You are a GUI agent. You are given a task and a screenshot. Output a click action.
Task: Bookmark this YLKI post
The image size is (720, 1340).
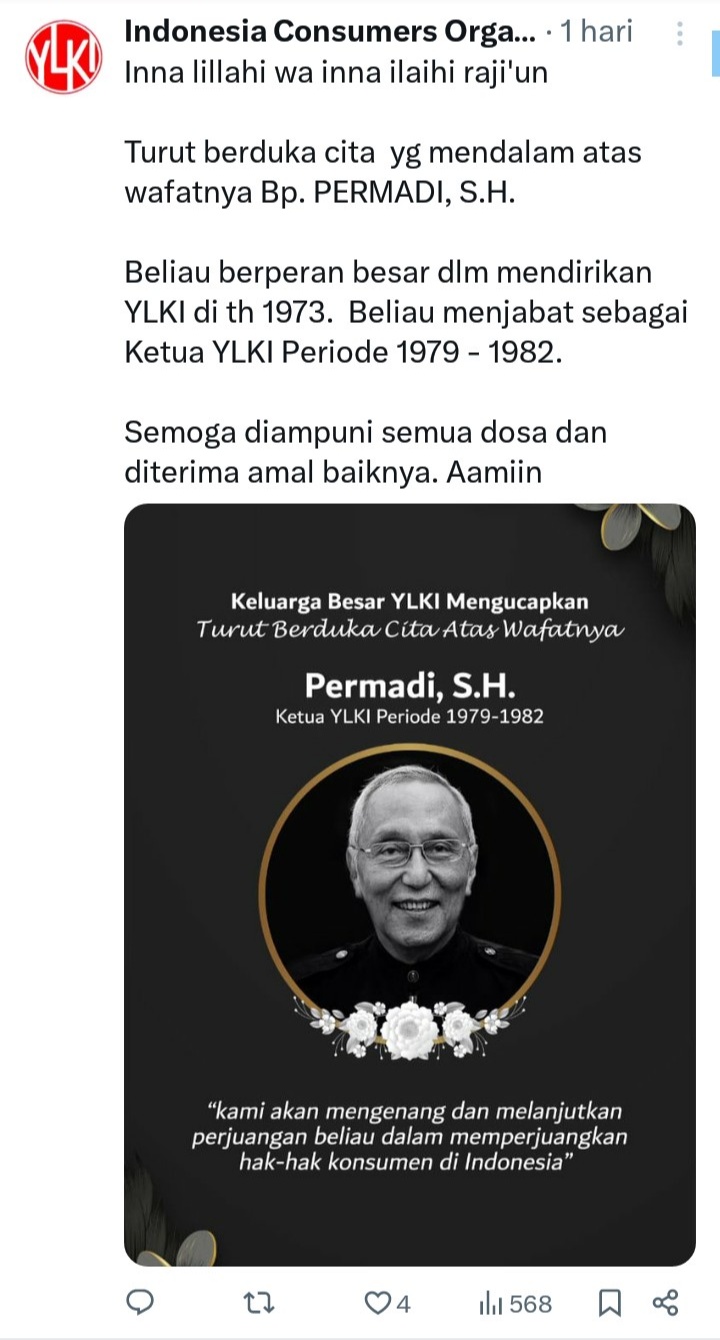609,1303
